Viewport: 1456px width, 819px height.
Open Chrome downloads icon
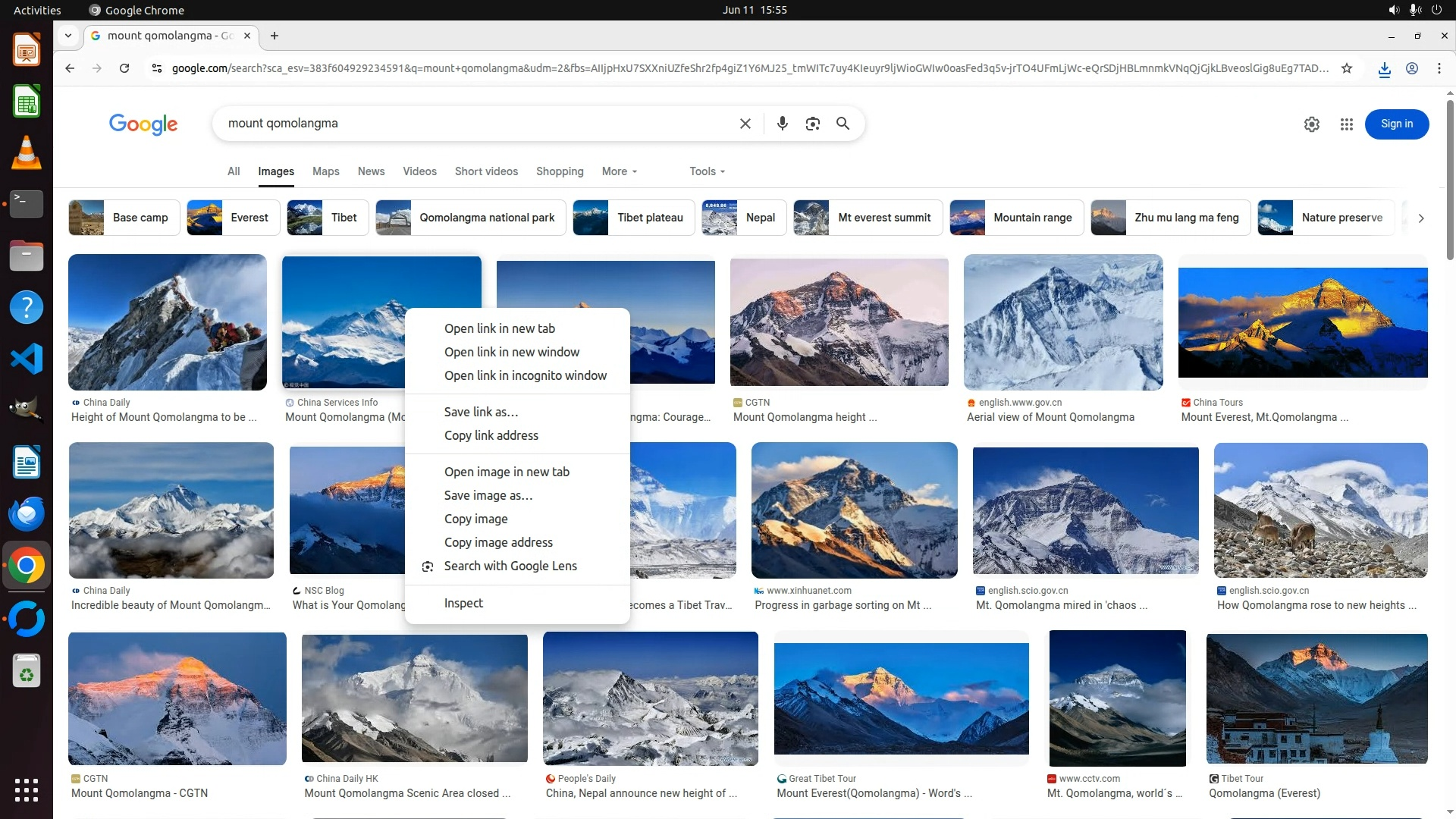(x=1384, y=69)
